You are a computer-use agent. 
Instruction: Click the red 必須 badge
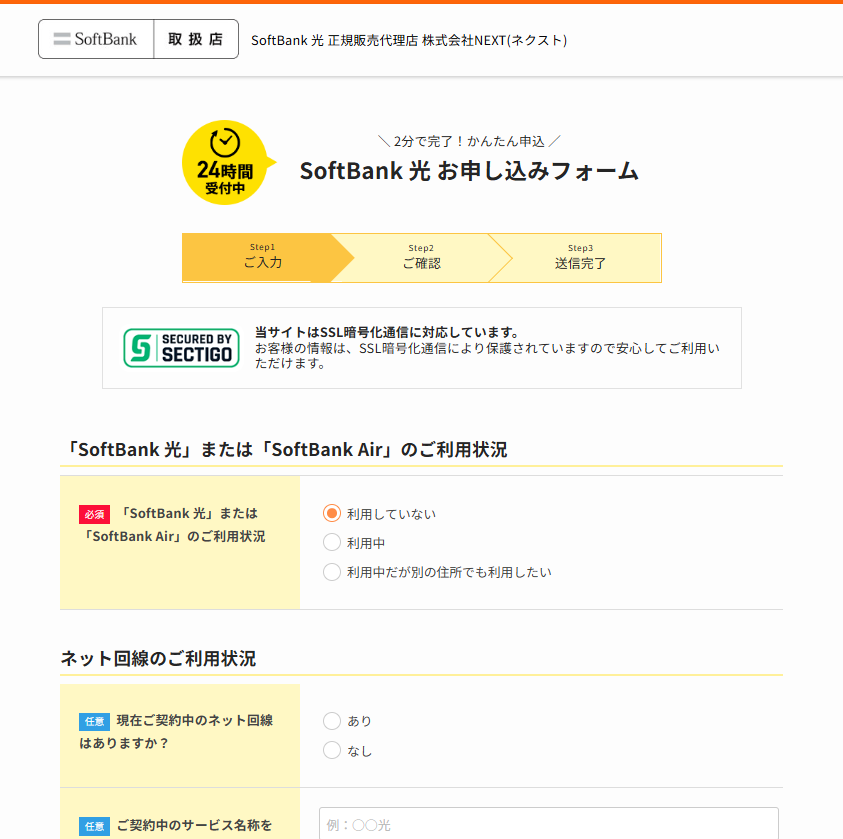coord(94,514)
